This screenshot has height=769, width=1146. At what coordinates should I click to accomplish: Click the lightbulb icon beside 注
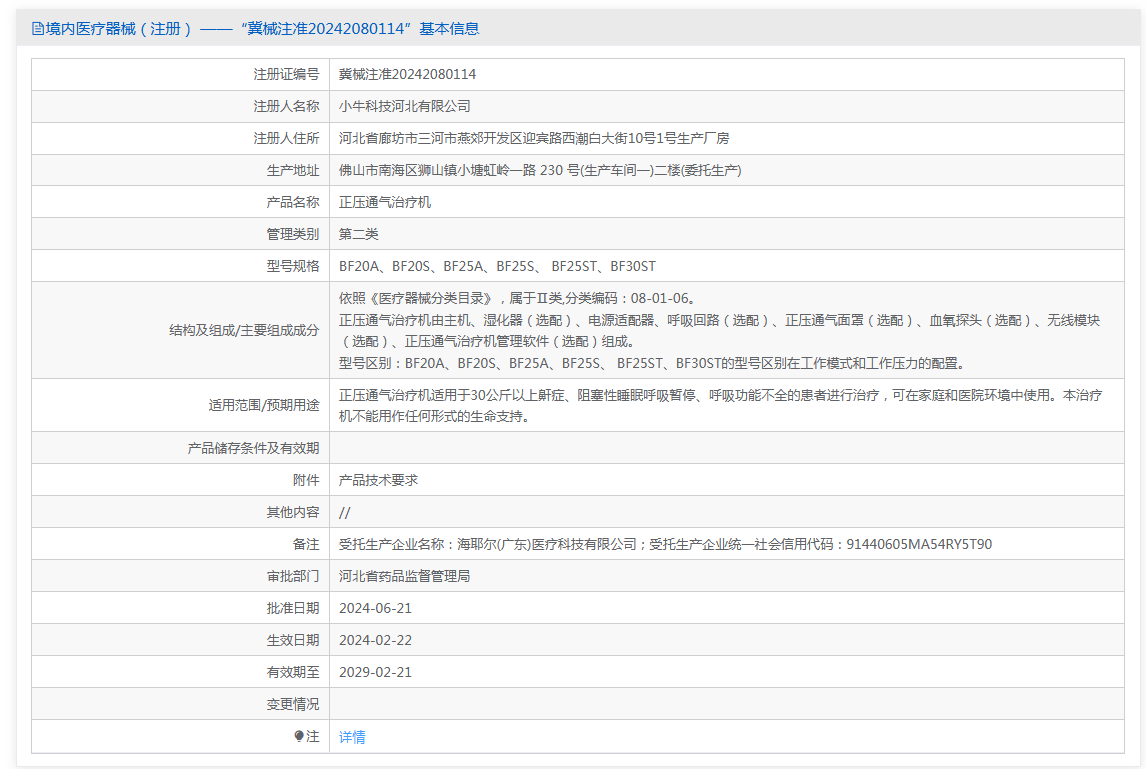coord(299,736)
